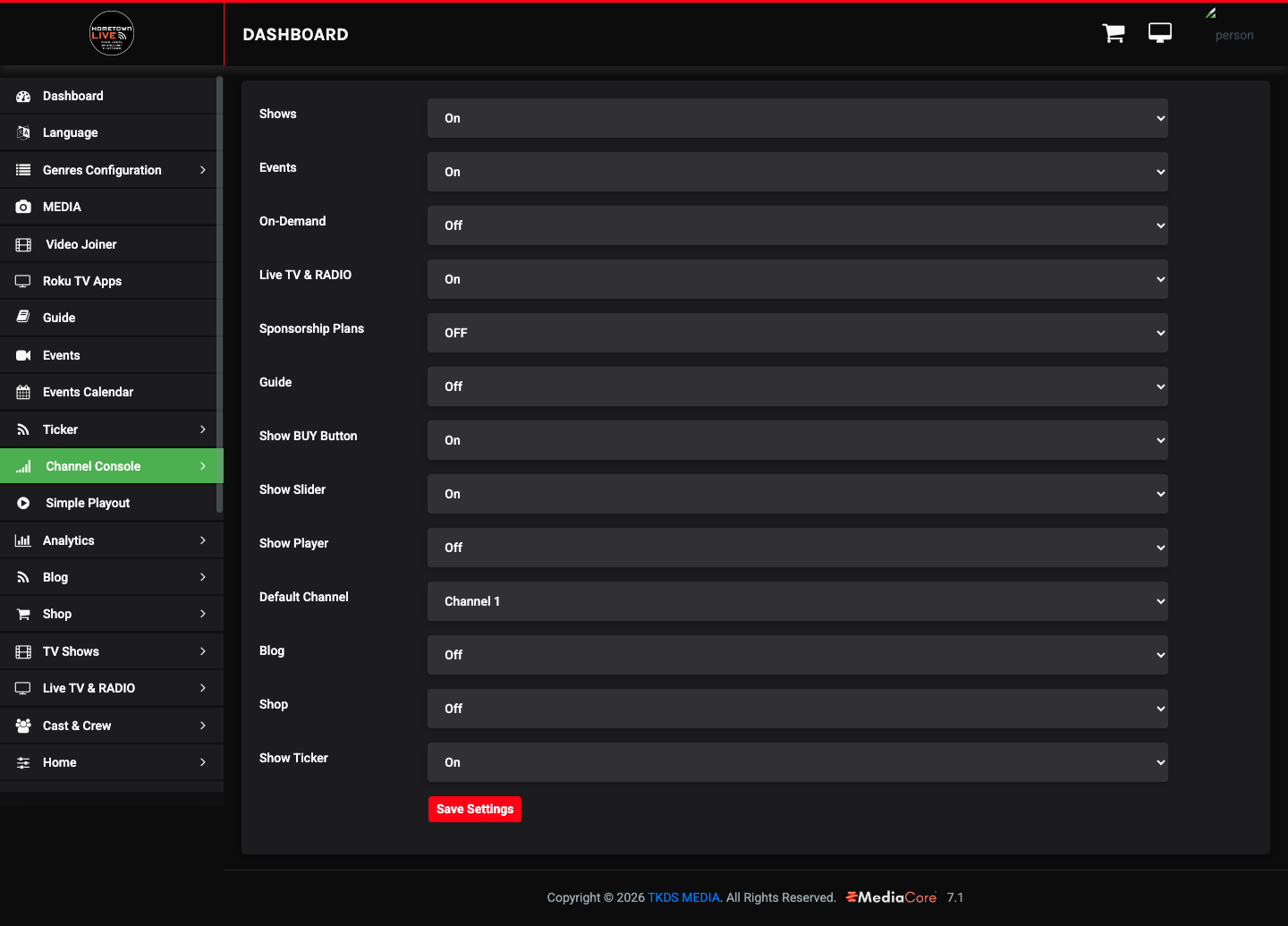
Task: Click the Events Calendar icon
Action: (x=23, y=392)
